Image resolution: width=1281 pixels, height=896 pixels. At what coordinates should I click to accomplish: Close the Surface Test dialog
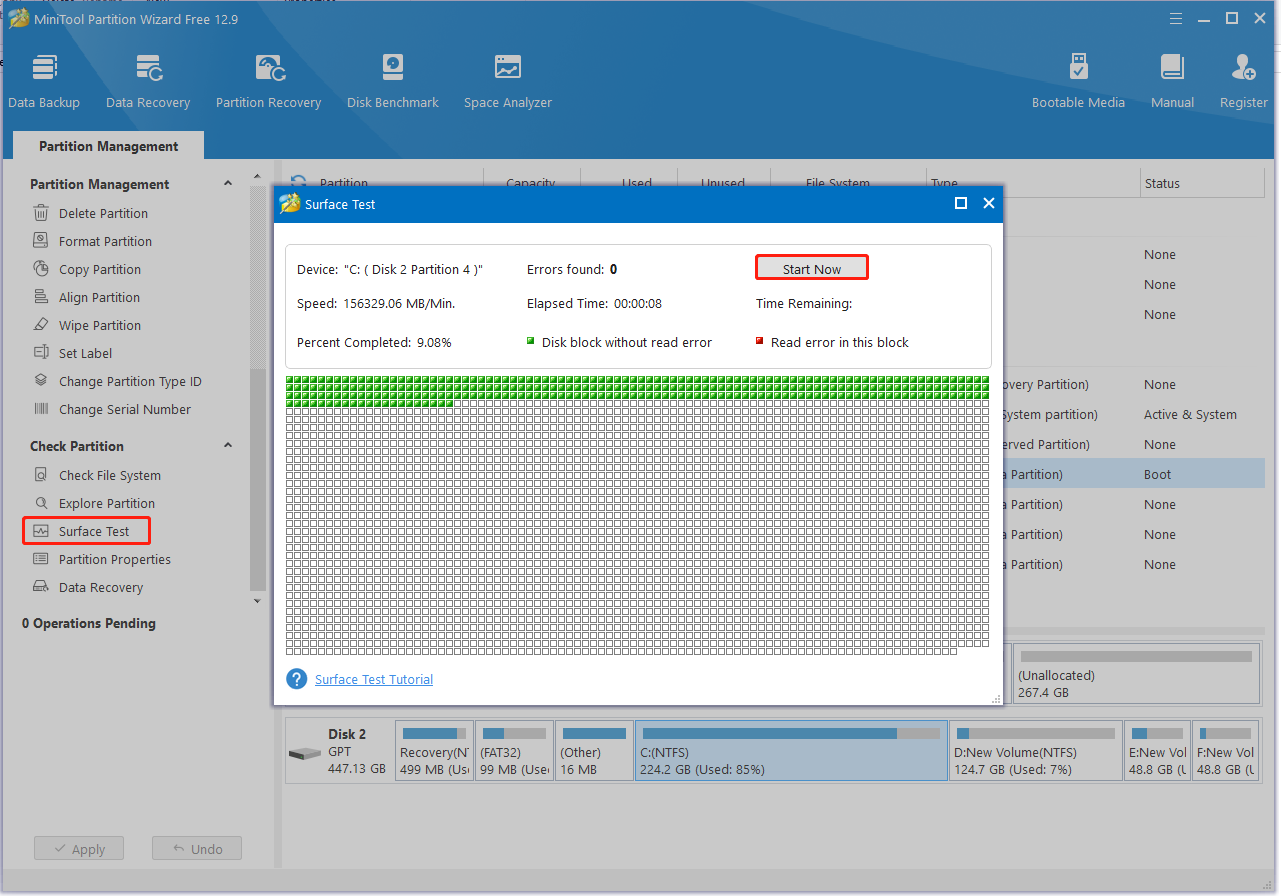point(989,203)
